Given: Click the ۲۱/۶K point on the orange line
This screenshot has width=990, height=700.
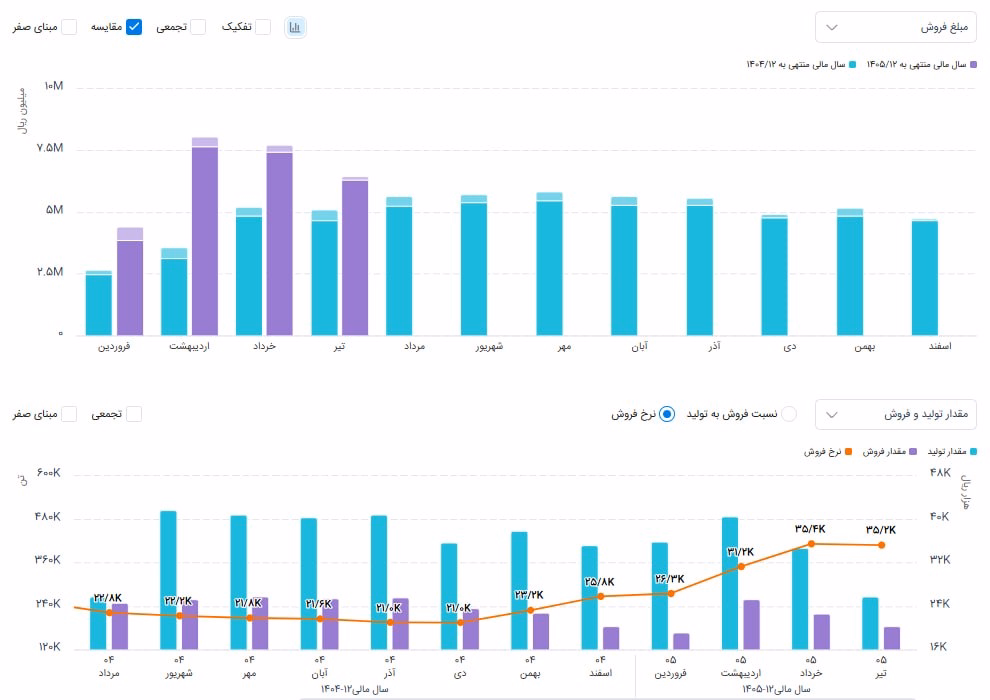Looking at the screenshot, I should point(320,619).
